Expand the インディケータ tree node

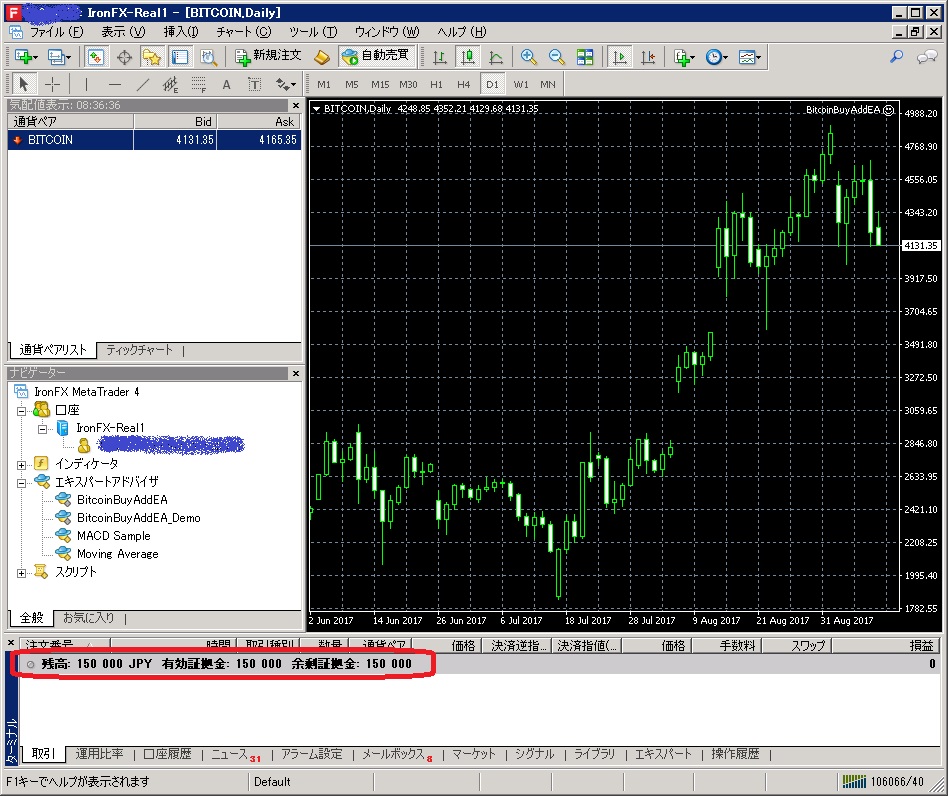(22, 465)
